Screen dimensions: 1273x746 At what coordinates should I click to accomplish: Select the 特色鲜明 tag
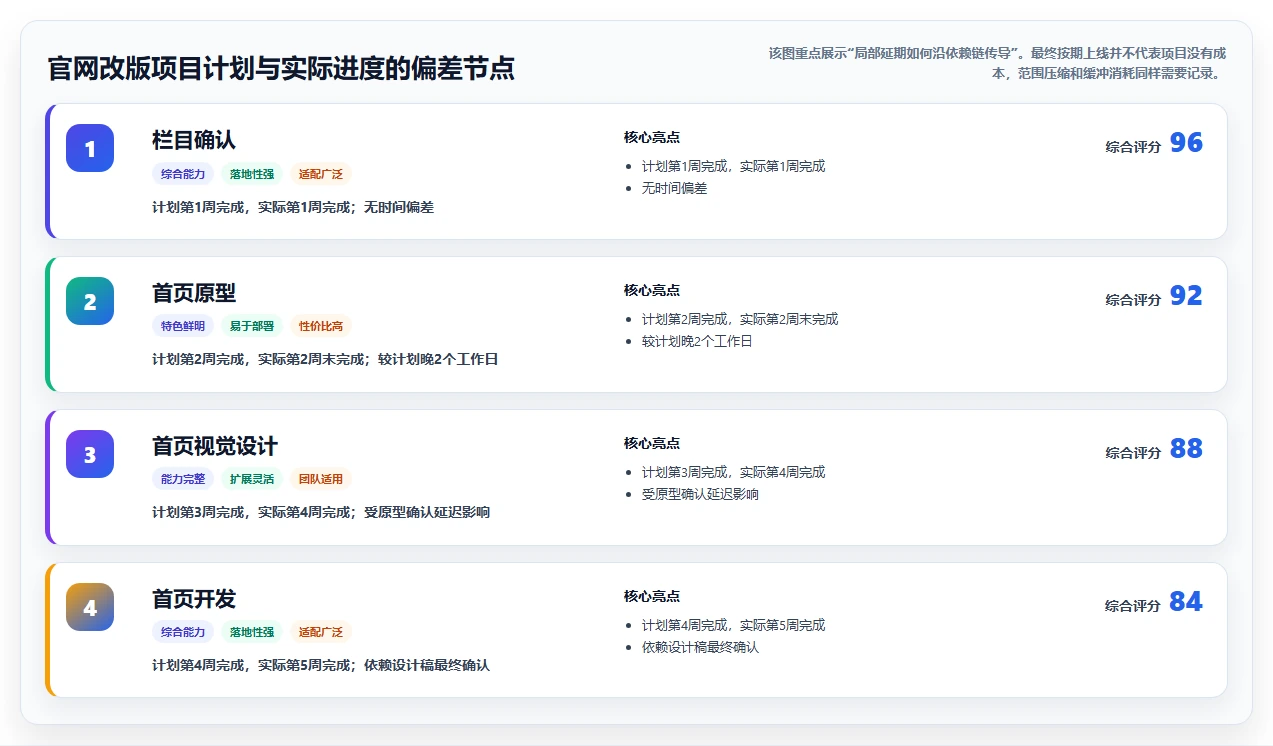tap(183, 327)
